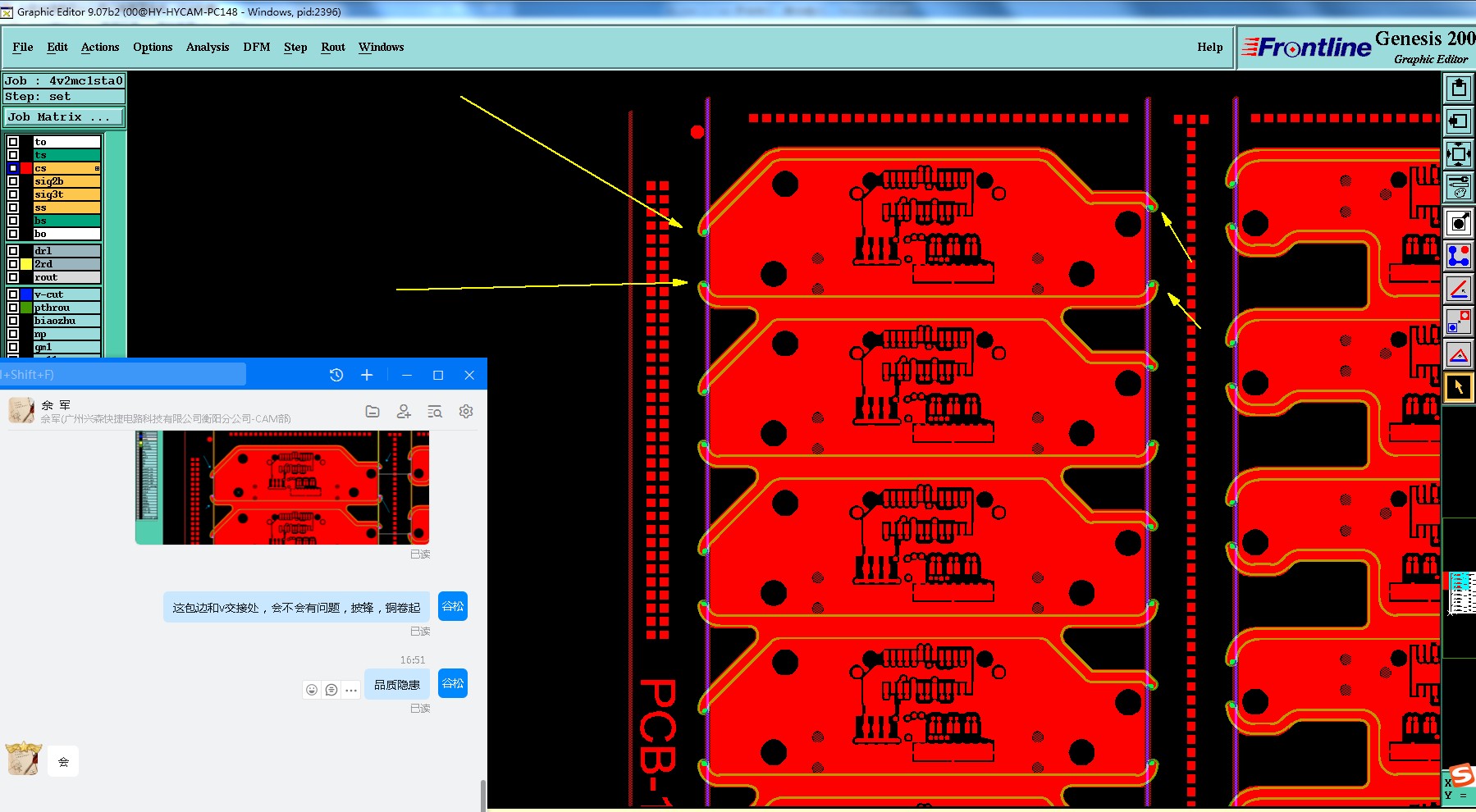Viewport: 1476px width, 812px height.
Task: Toggle the checkbox for layer pthrou
Action: click(x=13, y=308)
